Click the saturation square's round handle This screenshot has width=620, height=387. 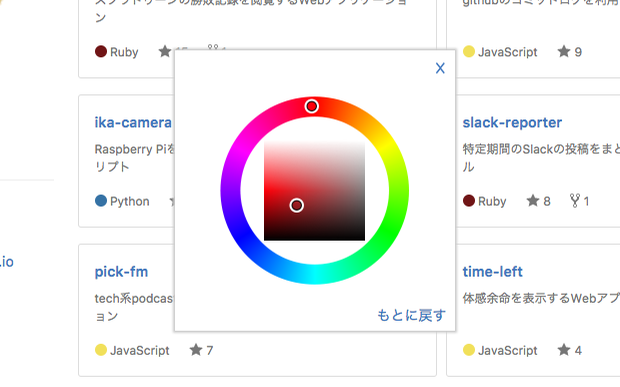[x=297, y=205]
